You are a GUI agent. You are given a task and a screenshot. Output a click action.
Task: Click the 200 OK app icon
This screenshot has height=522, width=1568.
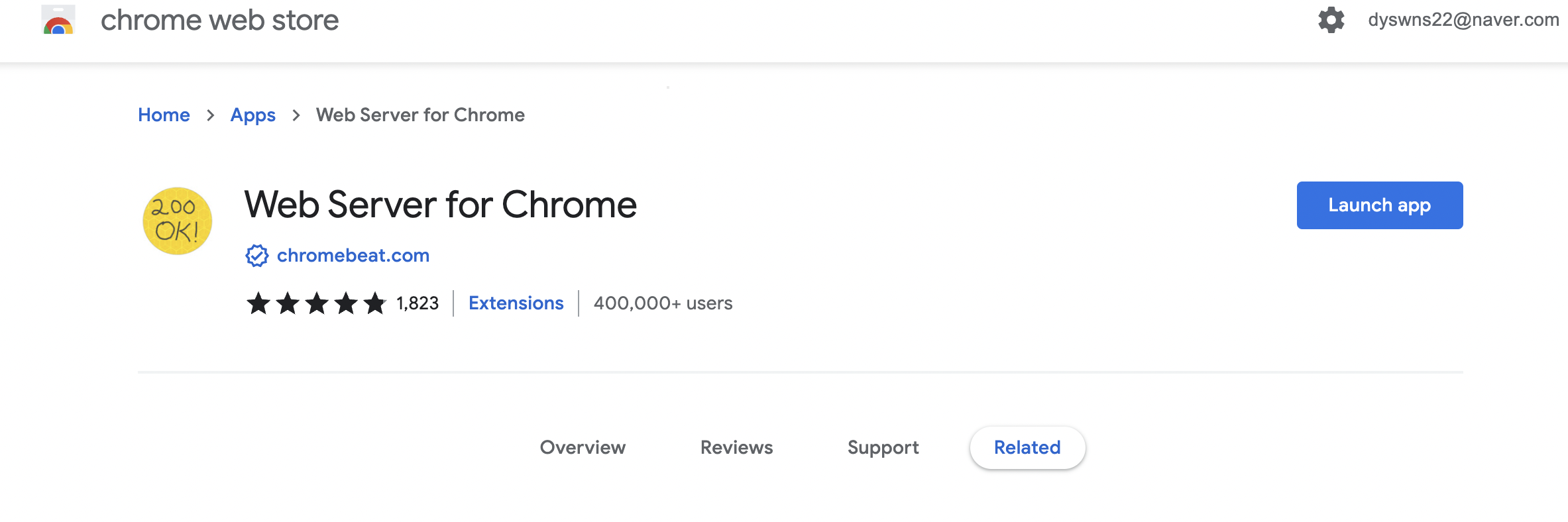coord(178,221)
